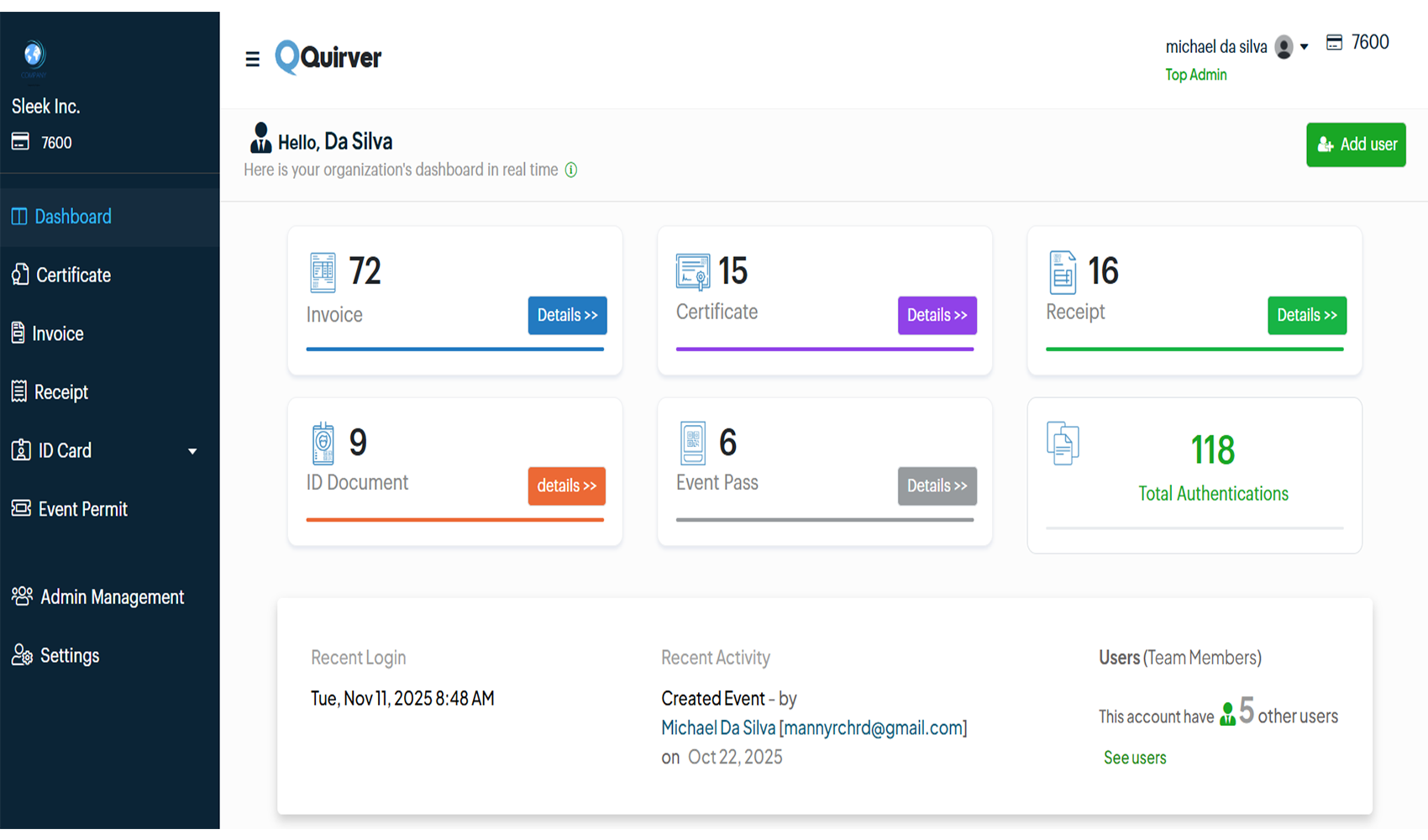This screenshot has width=1428, height=840.
Task: Click the Michael Da Silva email link
Action: (x=813, y=727)
